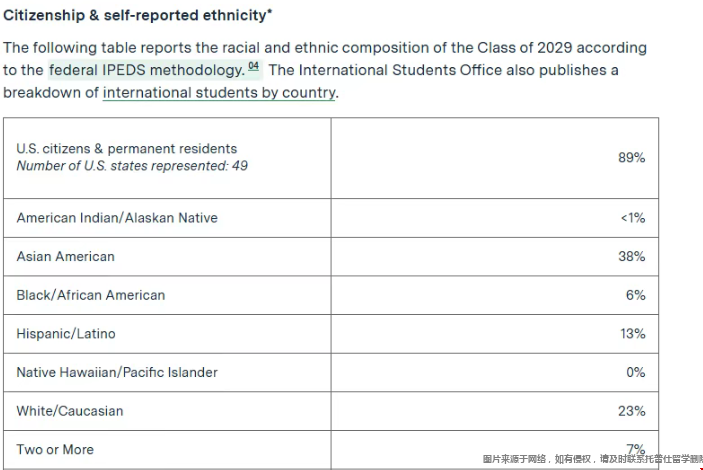Click the Number of U.S. states represented text

pos(132,166)
